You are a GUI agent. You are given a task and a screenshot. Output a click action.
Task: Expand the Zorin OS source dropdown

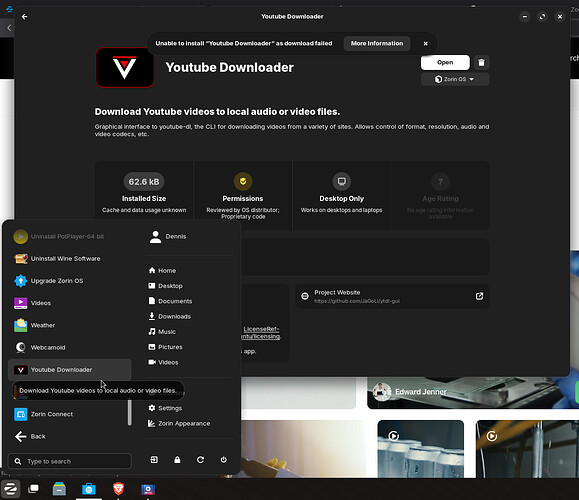[455, 79]
